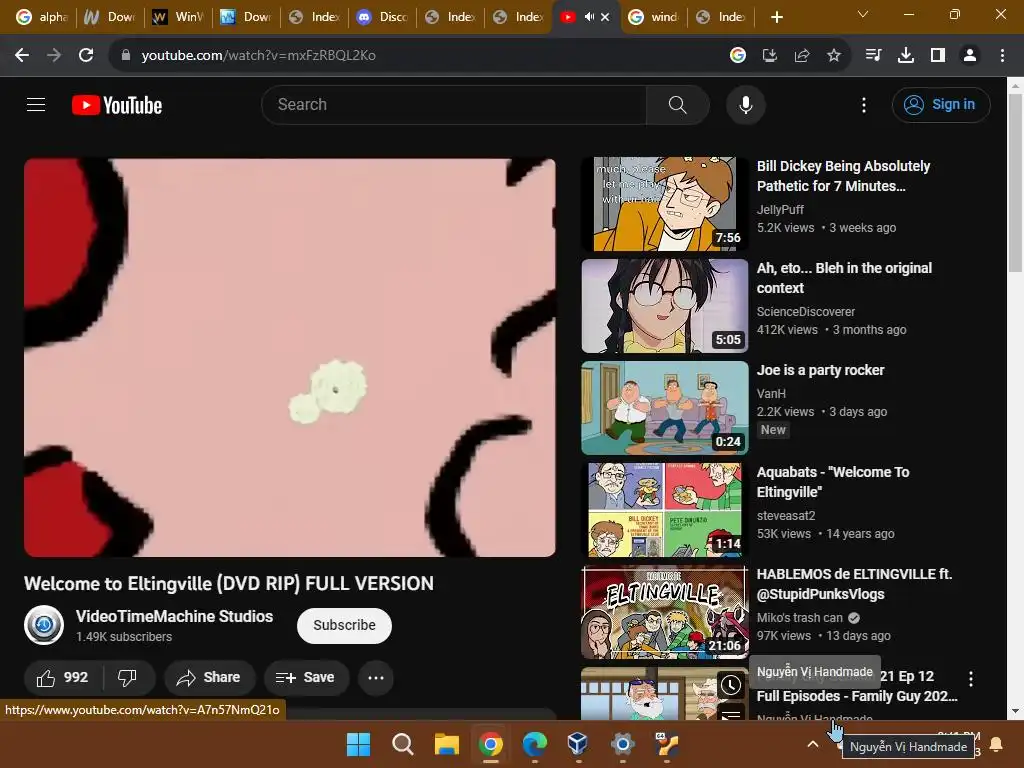Open HABLEMOS de ELTINGVILLE video title

point(854,584)
